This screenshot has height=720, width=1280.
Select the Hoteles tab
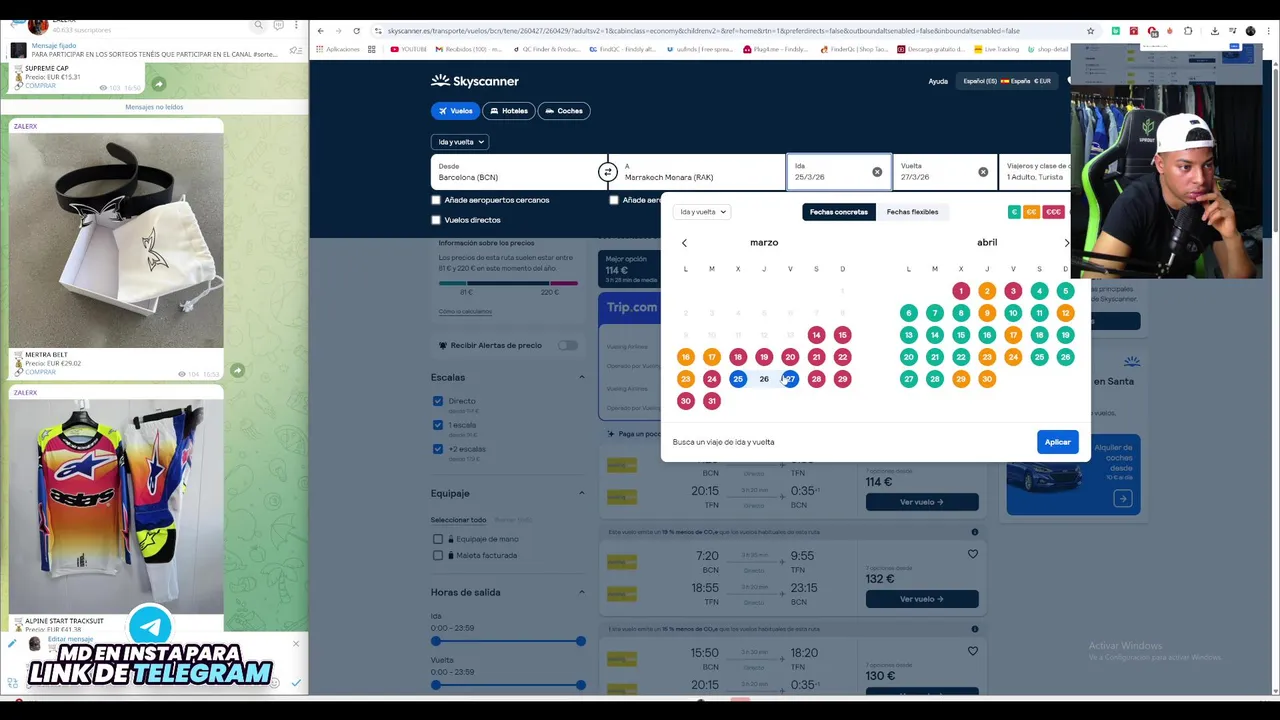[509, 111]
